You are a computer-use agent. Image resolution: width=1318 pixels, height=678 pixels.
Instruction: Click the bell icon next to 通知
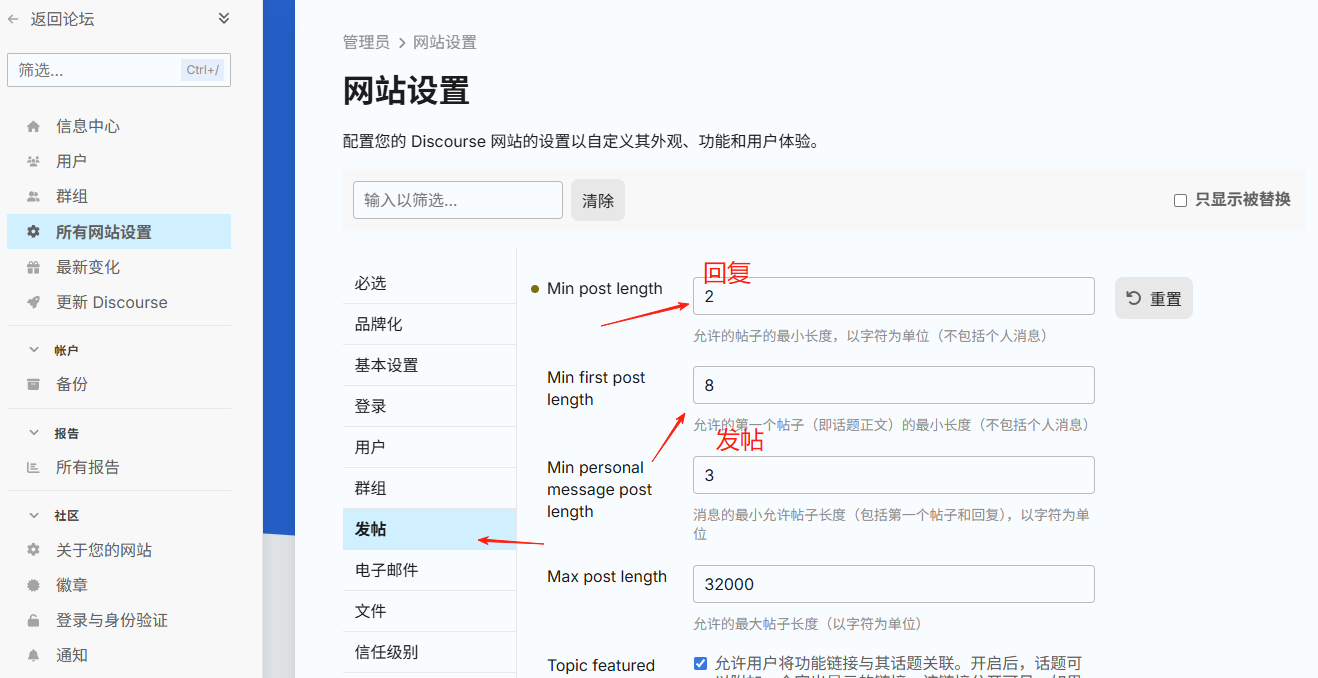(x=34, y=656)
